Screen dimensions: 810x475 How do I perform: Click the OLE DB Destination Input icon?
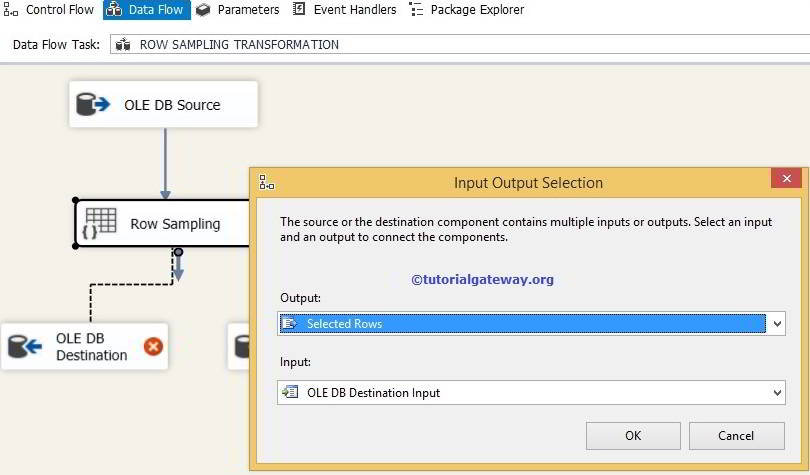(x=290, y=392)
